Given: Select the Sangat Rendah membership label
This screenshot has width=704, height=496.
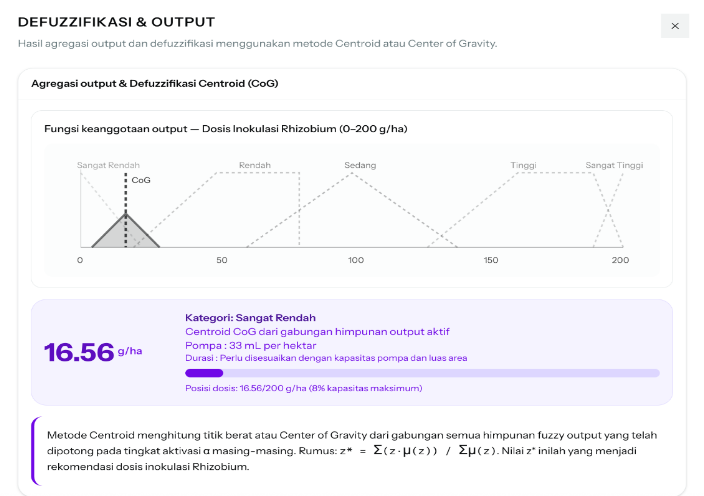Looking at the screenshot, I should pyautogui.click(x=108, y=165).
